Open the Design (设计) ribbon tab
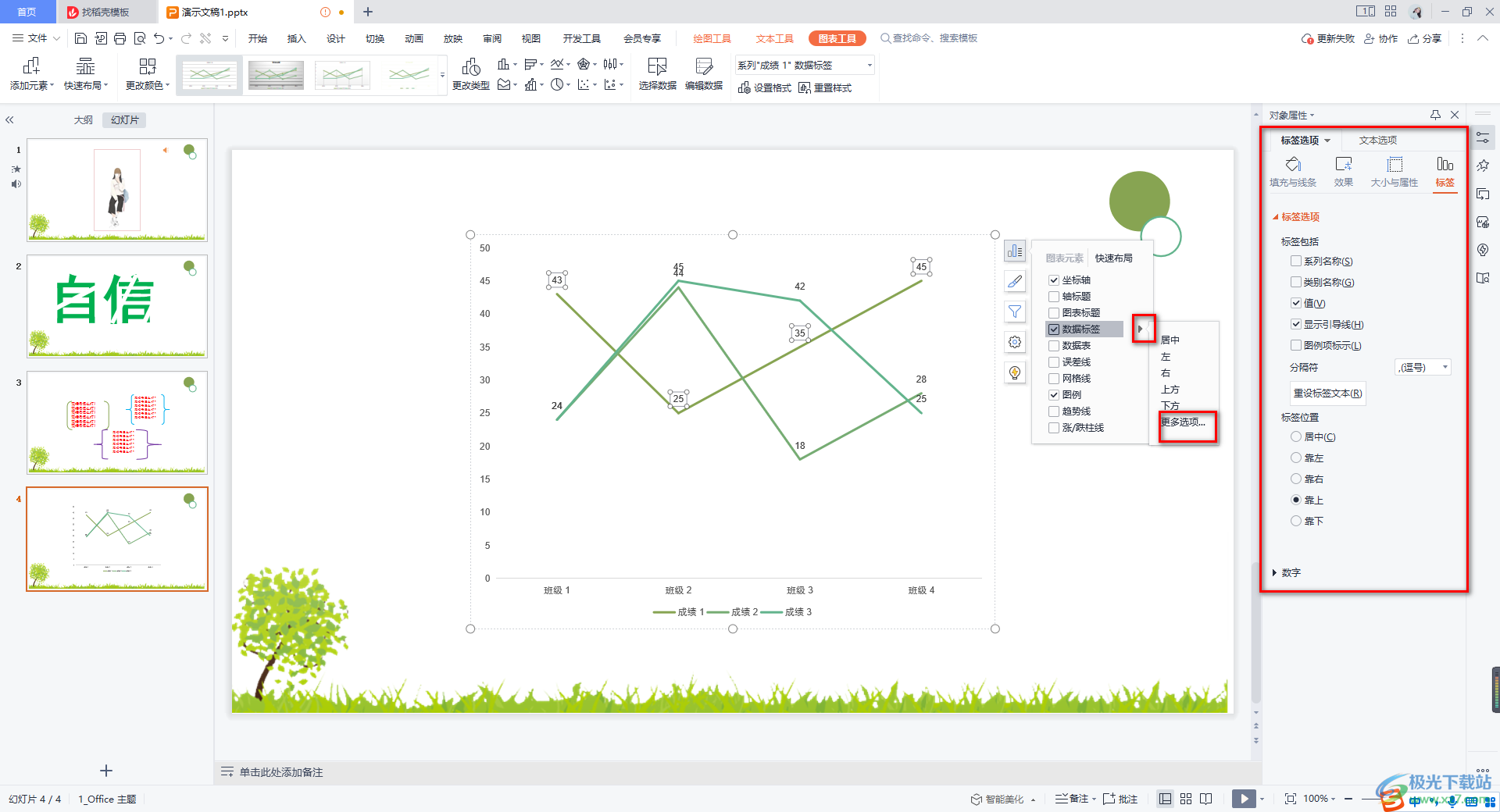This screenshot has height=812, width=1500. click(x=335, y=38)
